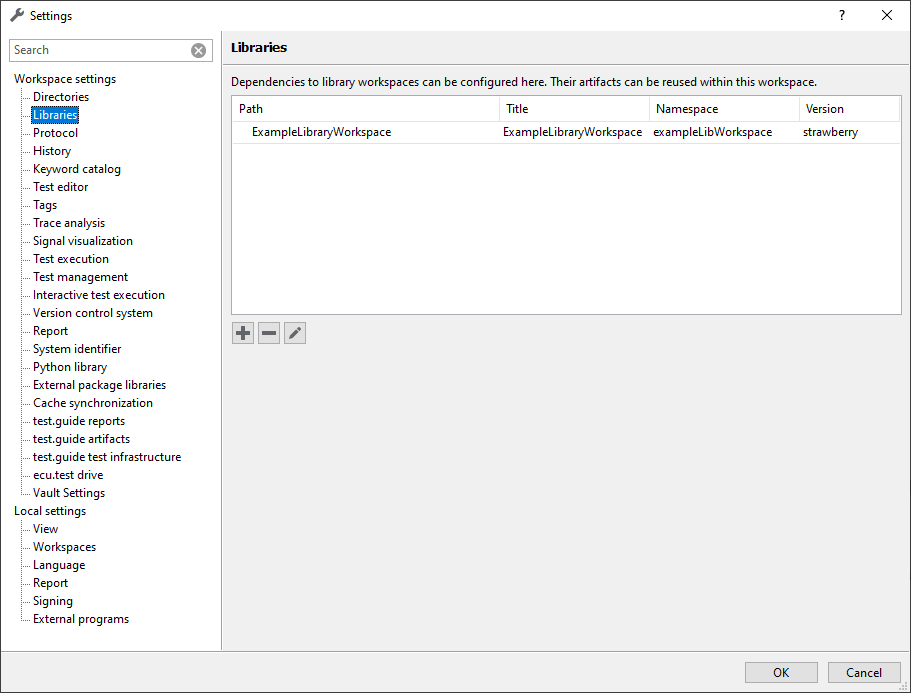Select Workspace settings in the tree
Viewport: 911px width, 693px height.
click(x=65, y=79)
